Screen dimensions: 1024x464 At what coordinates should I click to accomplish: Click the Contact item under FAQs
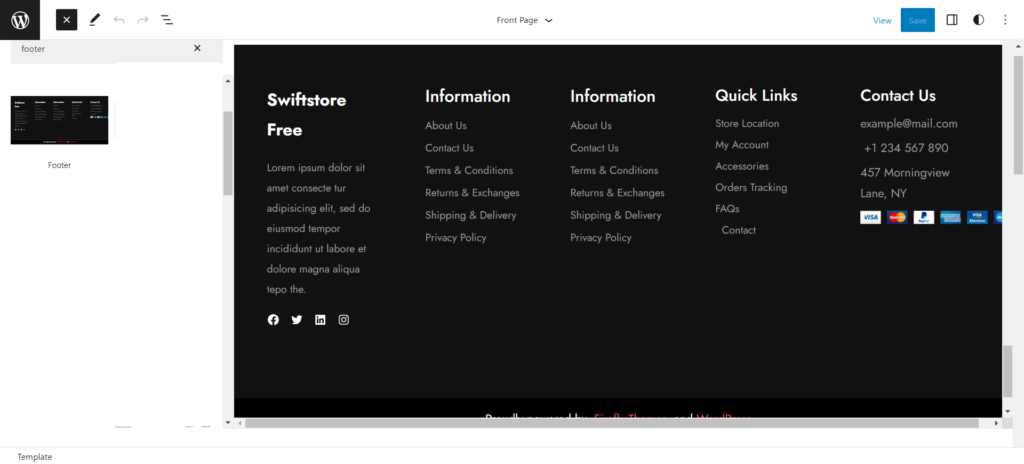pyautogui.click(x=739, y=230)
